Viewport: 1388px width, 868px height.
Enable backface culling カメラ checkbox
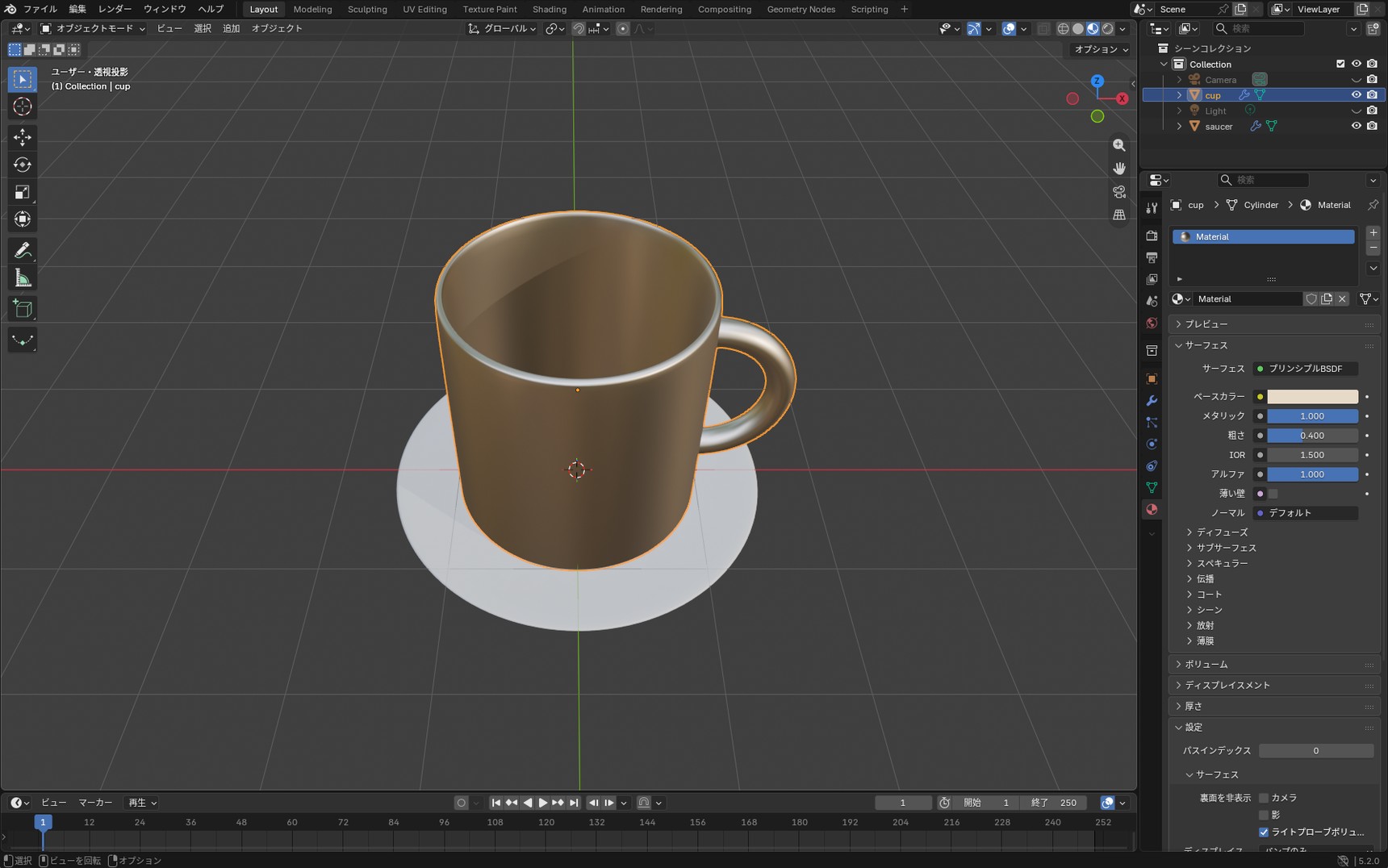tap(1264, 798)
